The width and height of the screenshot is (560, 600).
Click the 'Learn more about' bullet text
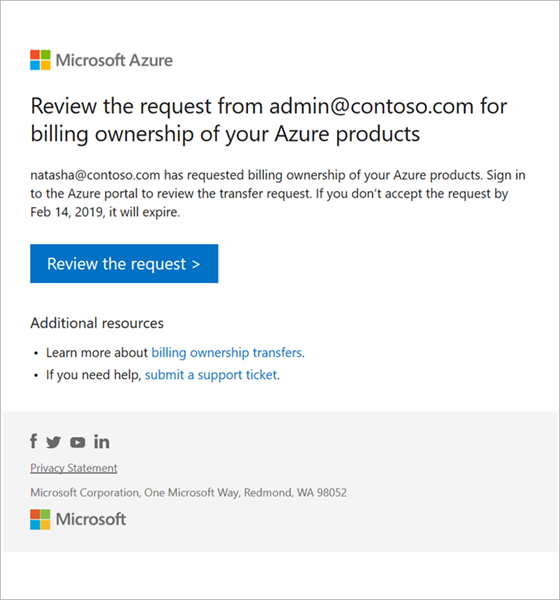pos(97,352)
